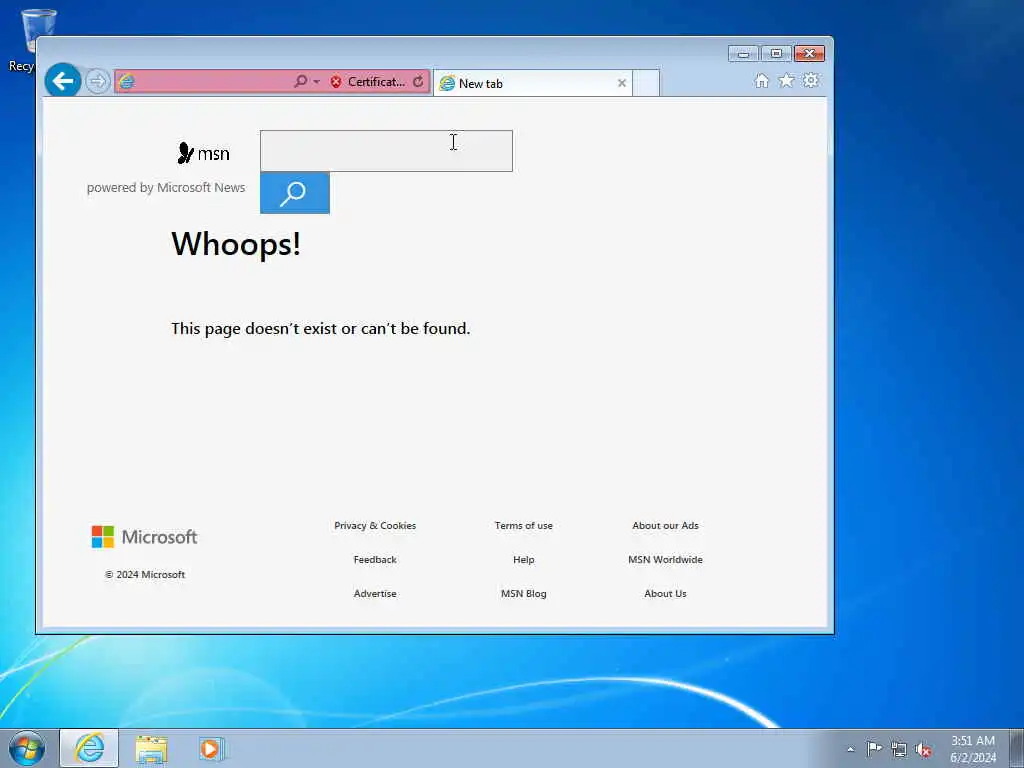Click the IE page icon in address bar
1024x768 pixels.
click(x=127, y=82)
